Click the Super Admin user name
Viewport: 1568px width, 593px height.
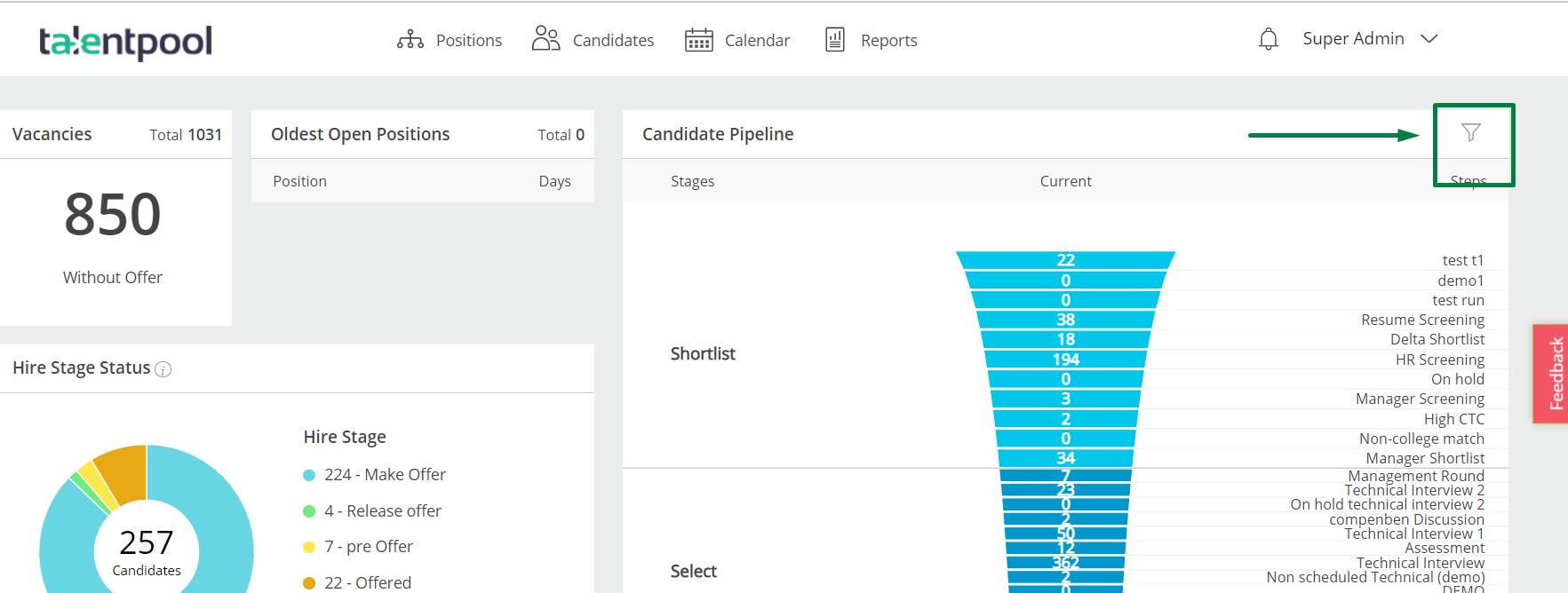click(x=1354, y=38)
